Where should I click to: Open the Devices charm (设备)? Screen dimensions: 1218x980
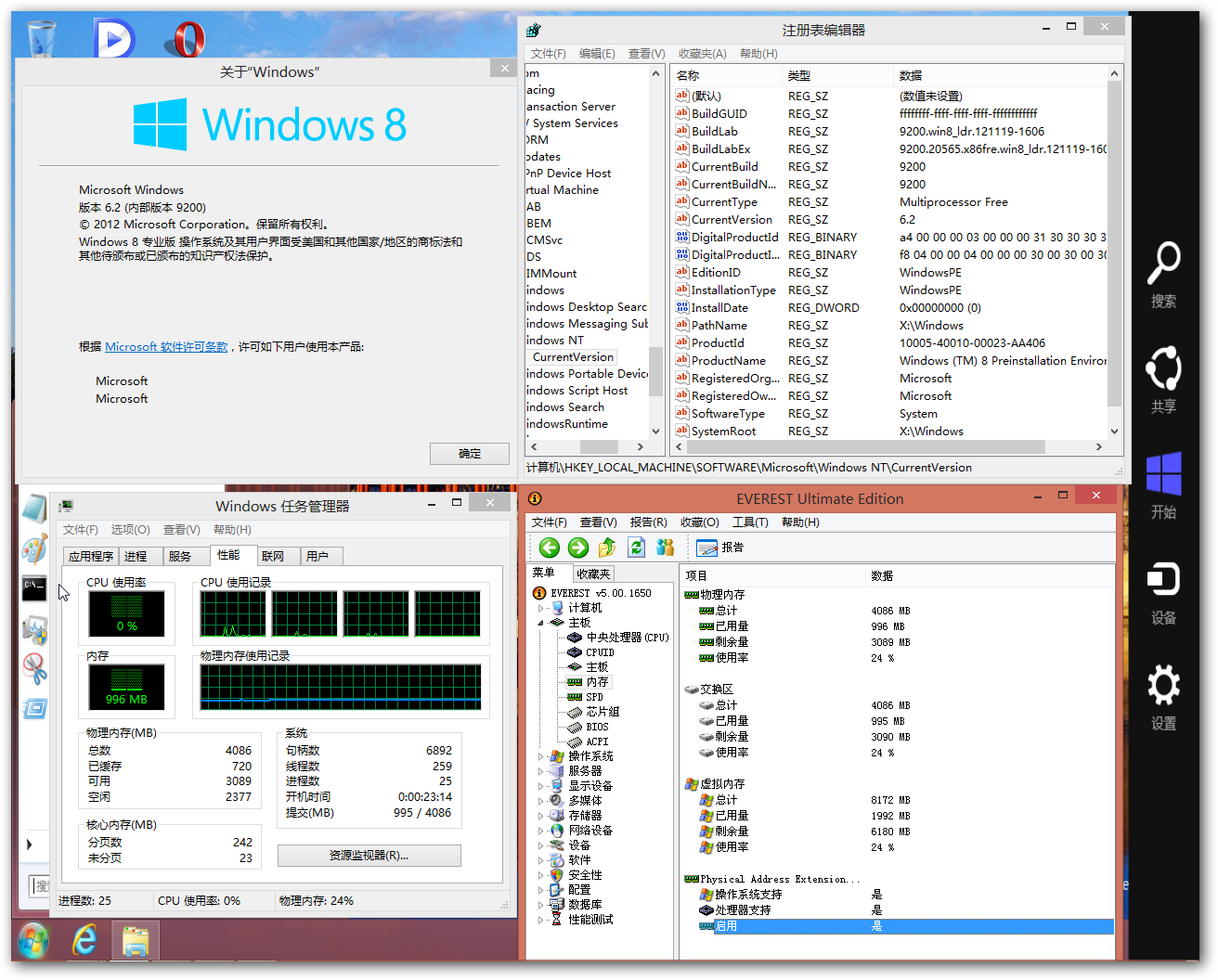click(x=1163, y=591)
